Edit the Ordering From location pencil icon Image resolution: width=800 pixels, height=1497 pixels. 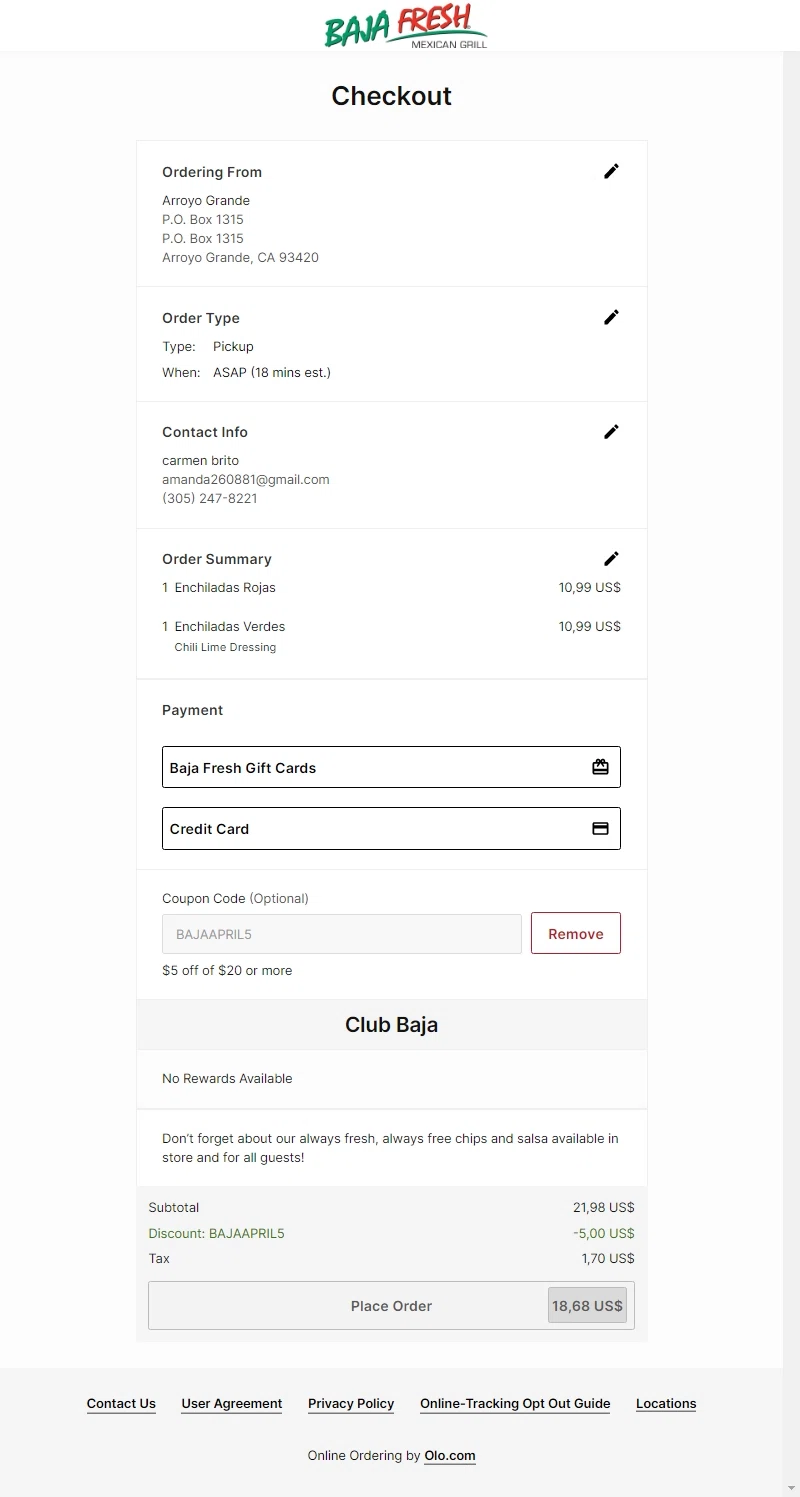pos(611,171)
